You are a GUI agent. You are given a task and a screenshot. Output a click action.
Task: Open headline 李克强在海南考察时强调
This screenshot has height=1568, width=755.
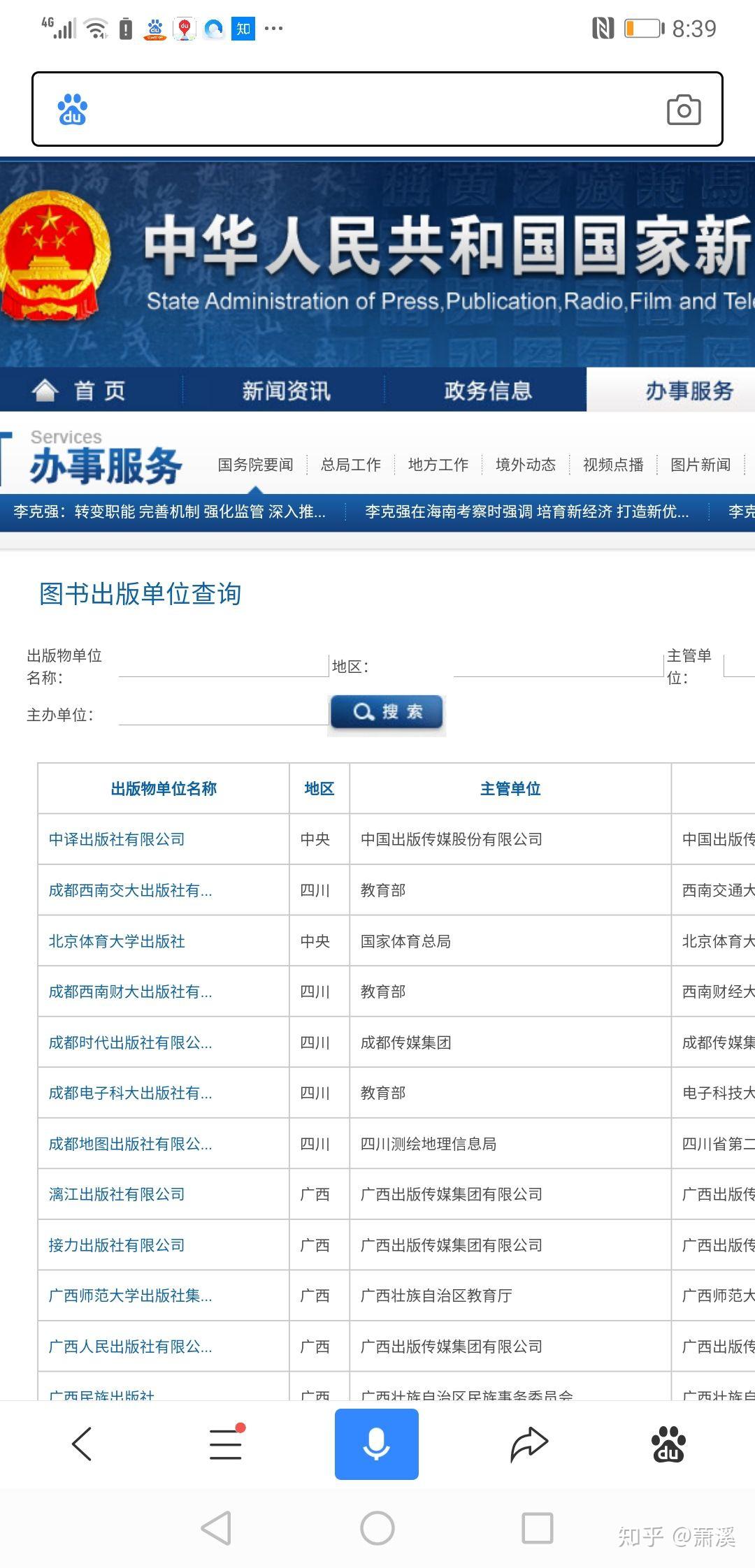527,512
